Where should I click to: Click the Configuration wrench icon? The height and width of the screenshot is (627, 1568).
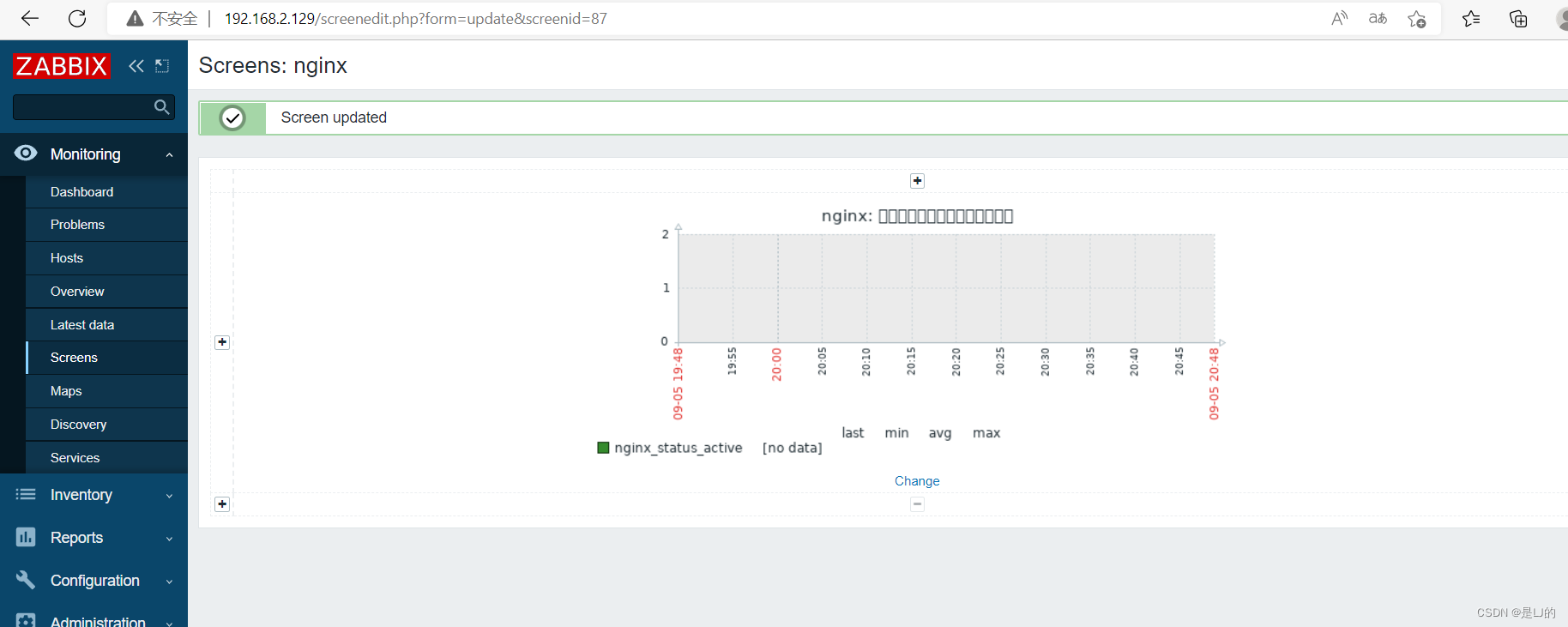point(26,580)
